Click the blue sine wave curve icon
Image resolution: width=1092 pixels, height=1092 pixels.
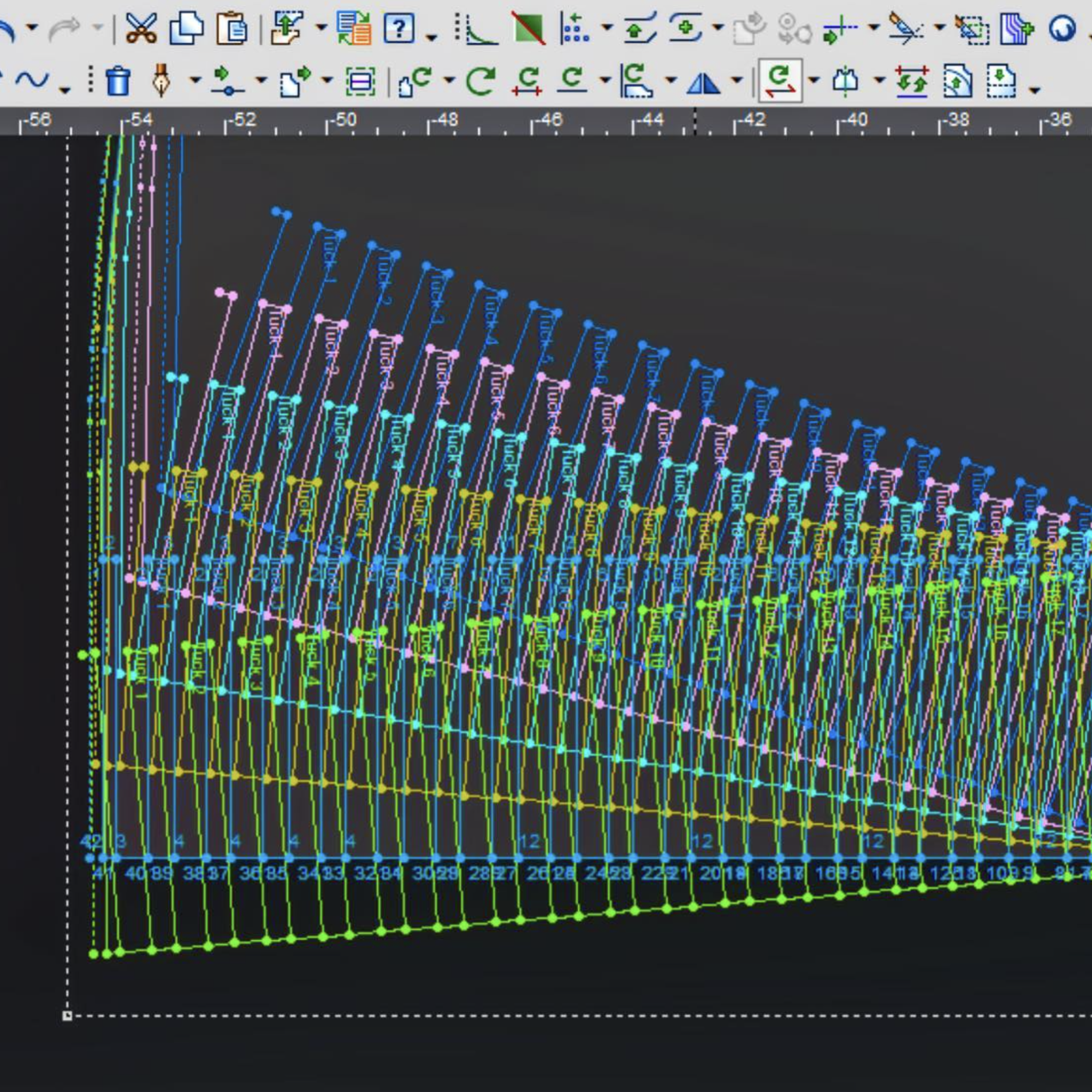coord(32,80)
